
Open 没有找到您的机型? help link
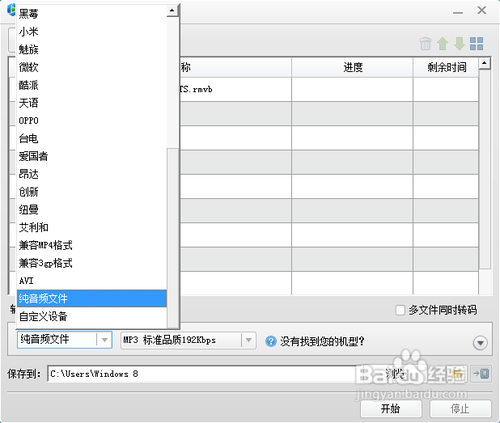(322, 341)
